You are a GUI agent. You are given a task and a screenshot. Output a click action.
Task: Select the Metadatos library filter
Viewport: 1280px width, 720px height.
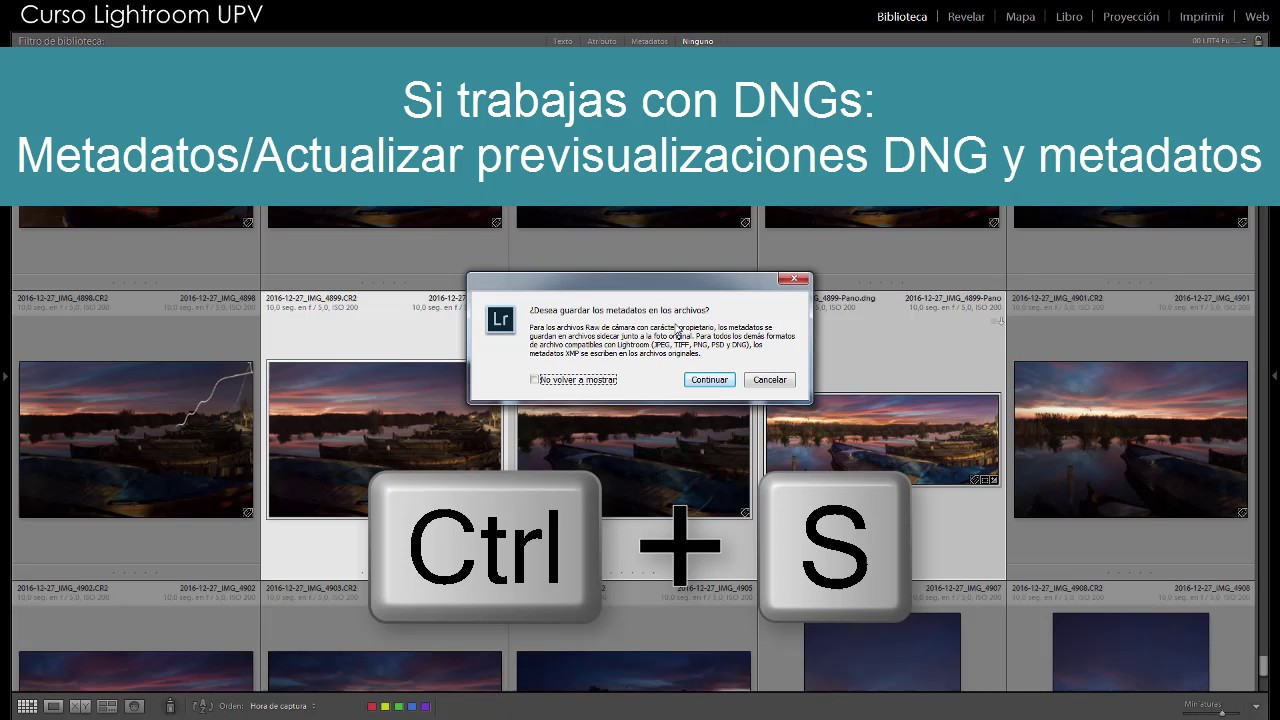point(649,41)
